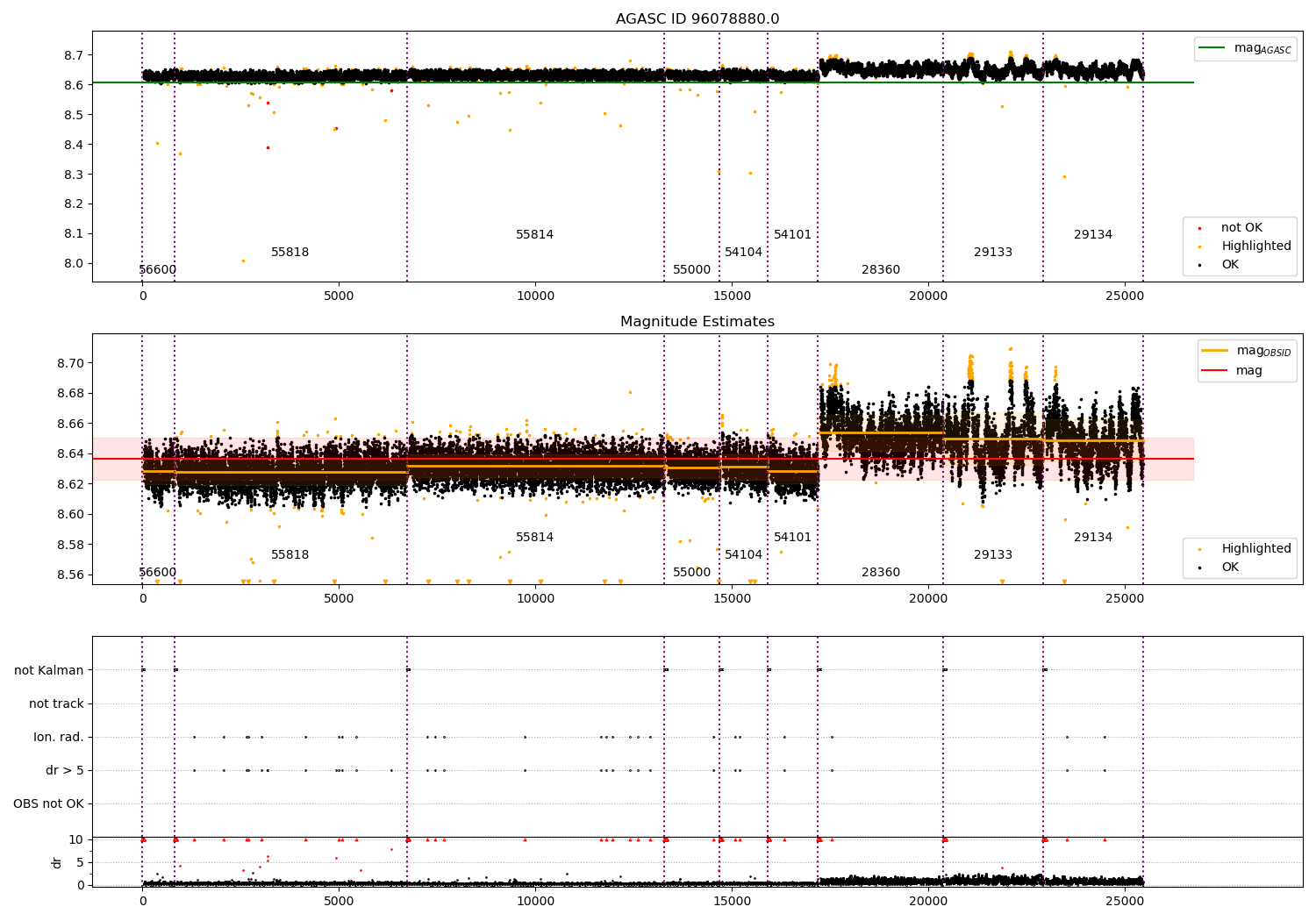Click OBSID label 56600 in AGASC ID plot

[158, 269]
